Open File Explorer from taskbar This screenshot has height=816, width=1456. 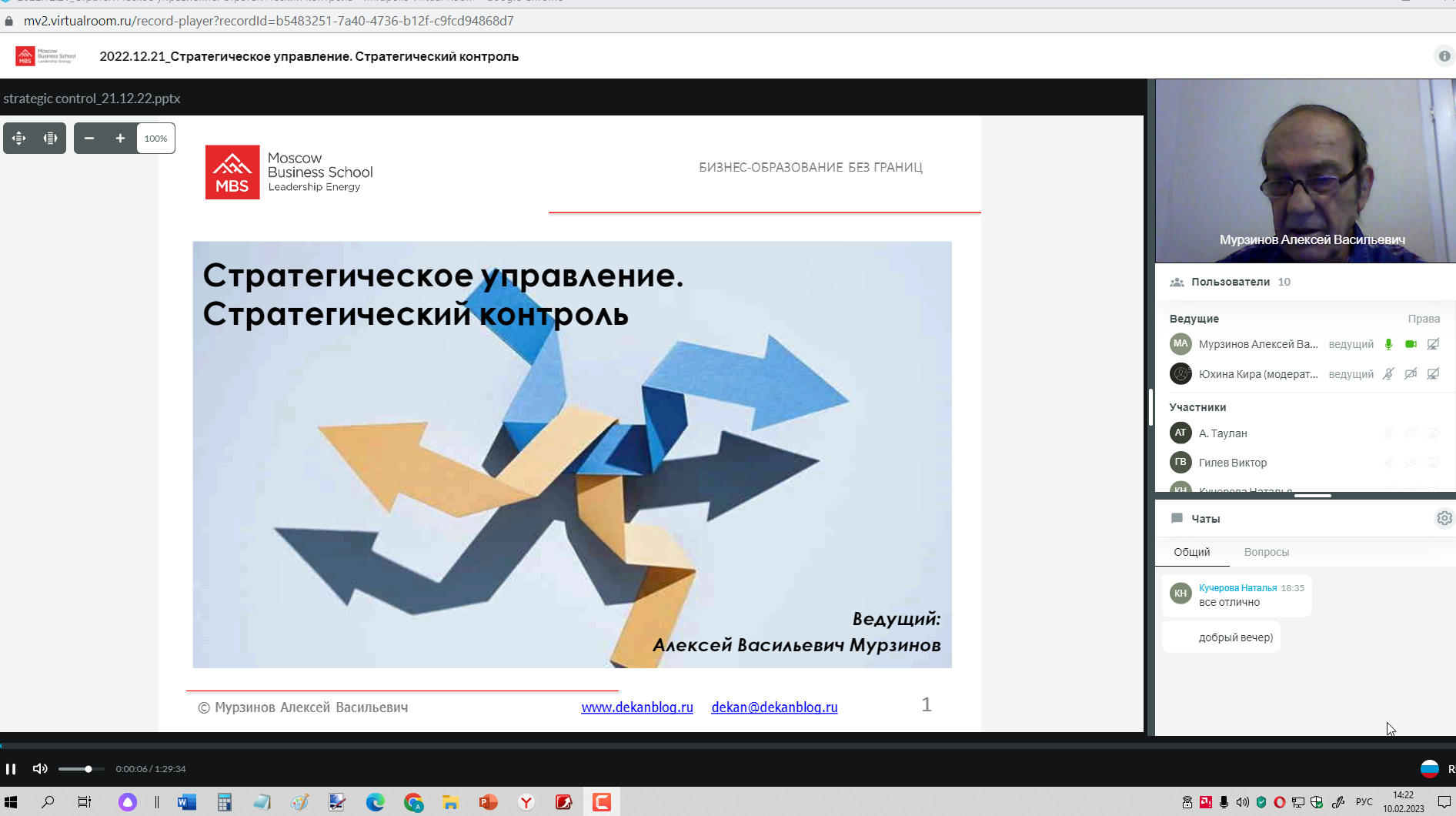(x=451, y=802)
